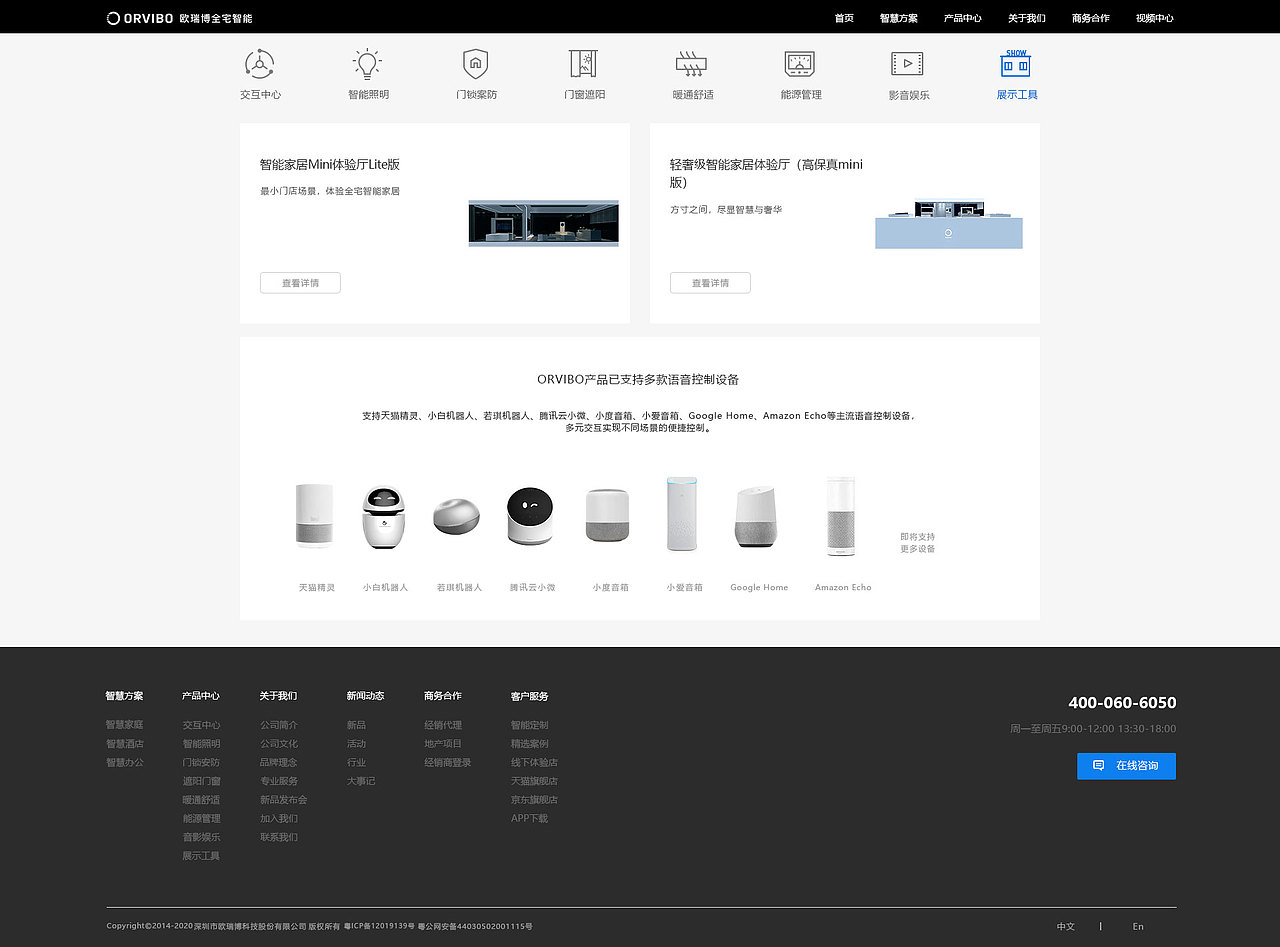
Task: Open 公司简介 footer link
Action: (x=279, y=725)
